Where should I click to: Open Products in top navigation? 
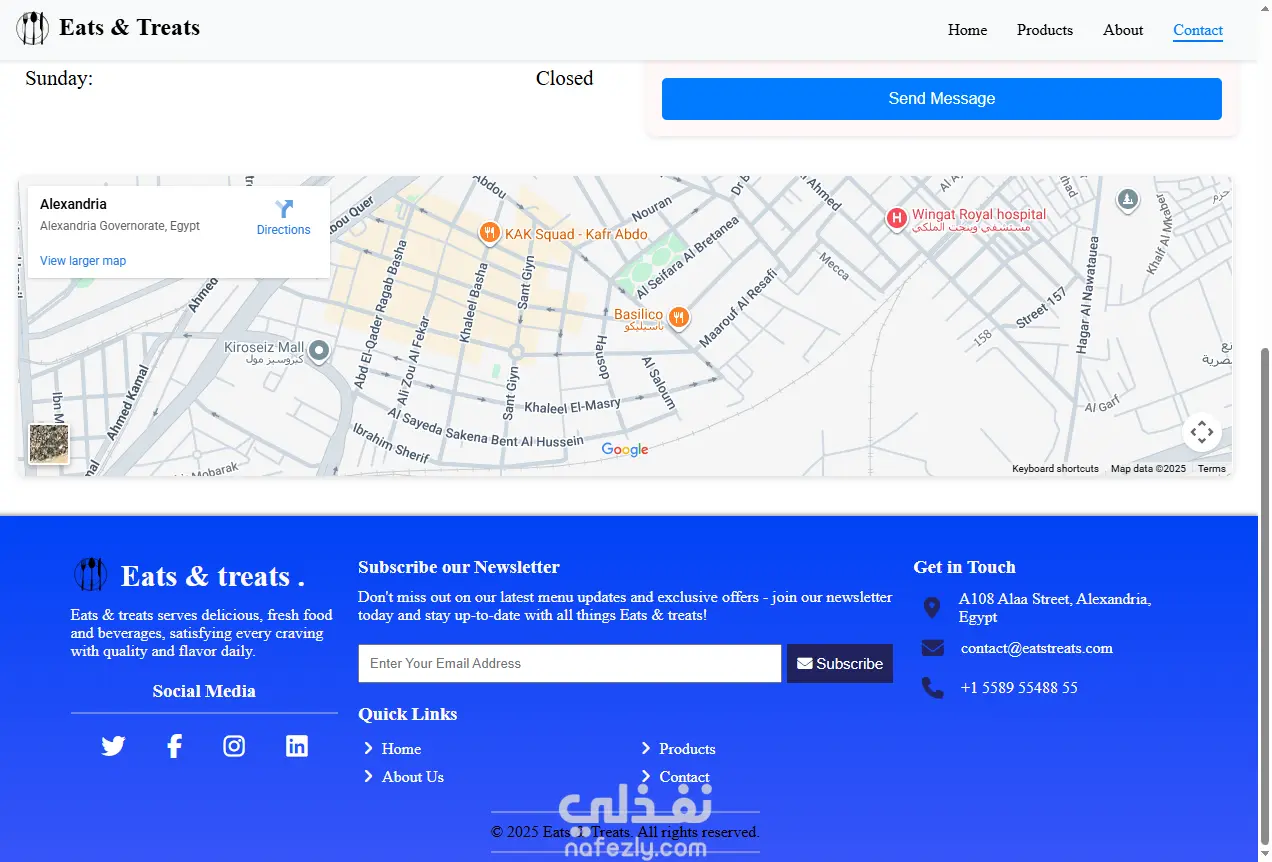1045,30
